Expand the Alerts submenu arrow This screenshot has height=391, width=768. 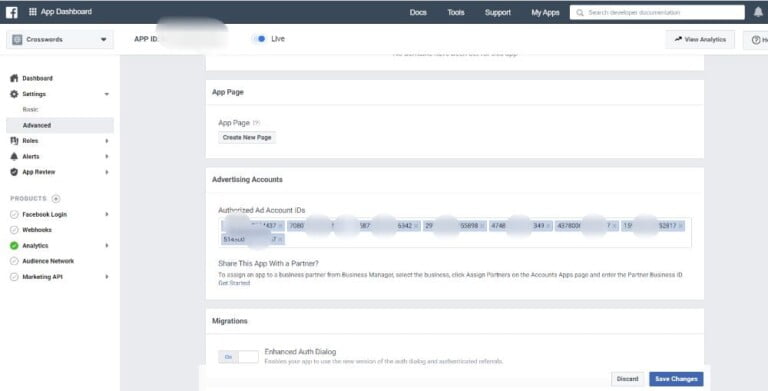point(106,156)
